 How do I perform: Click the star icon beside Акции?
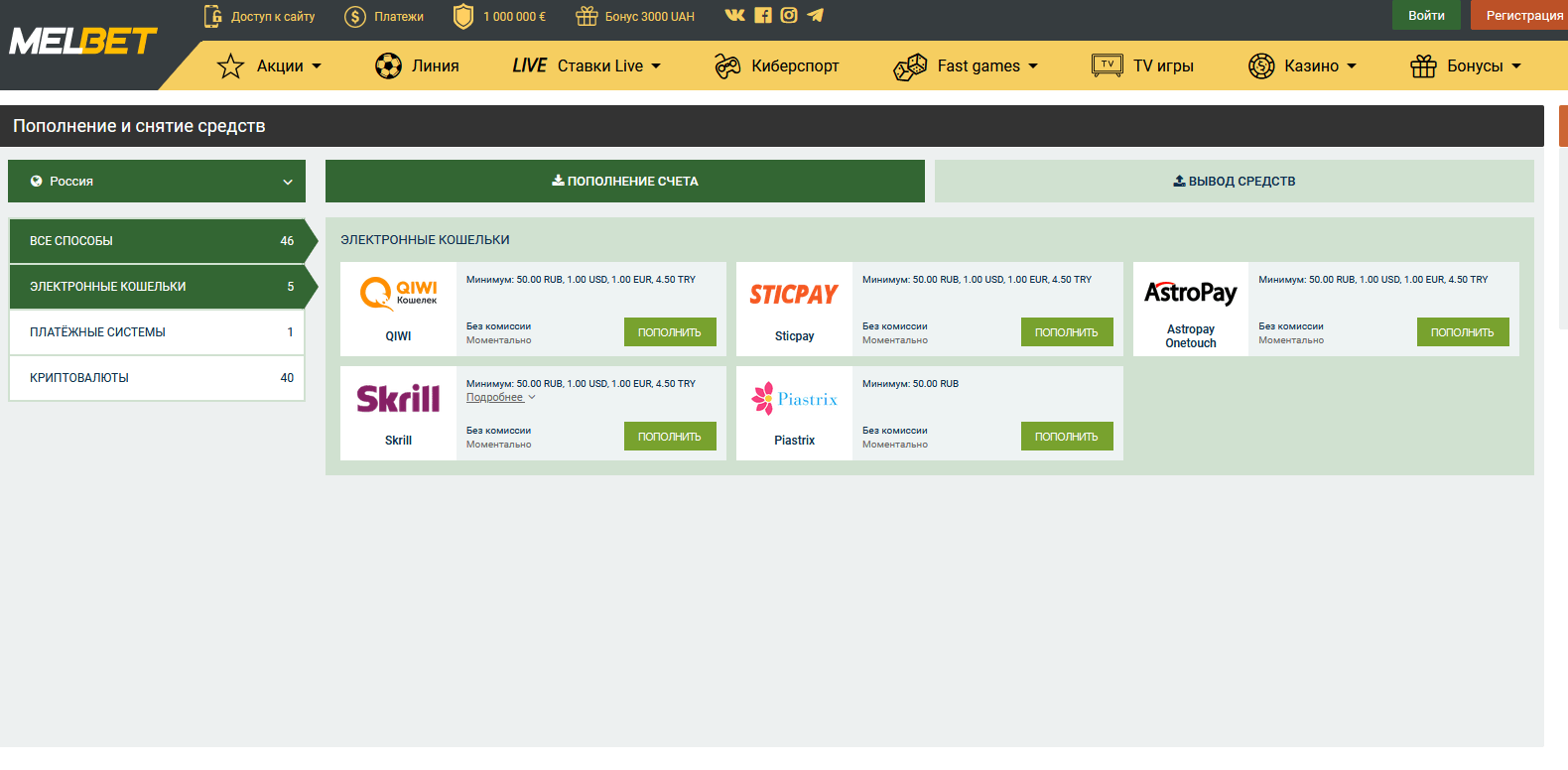231,65
